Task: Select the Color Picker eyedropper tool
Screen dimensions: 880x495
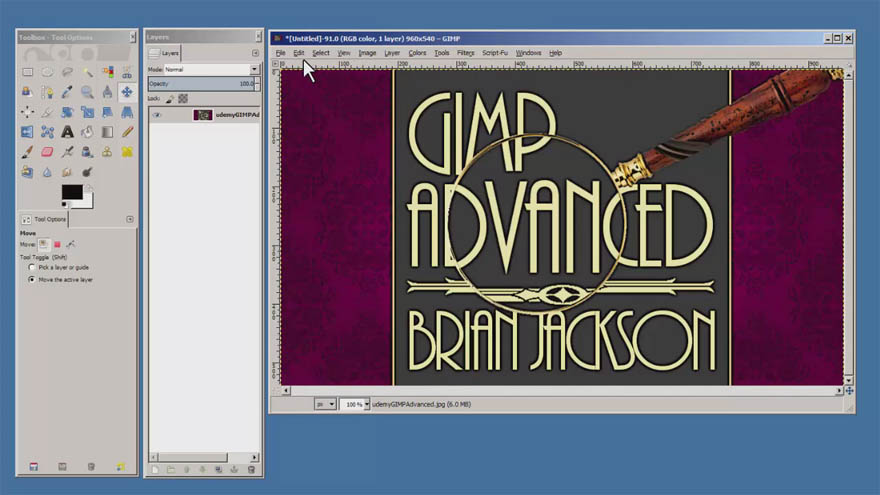Action: coord(67,92)
